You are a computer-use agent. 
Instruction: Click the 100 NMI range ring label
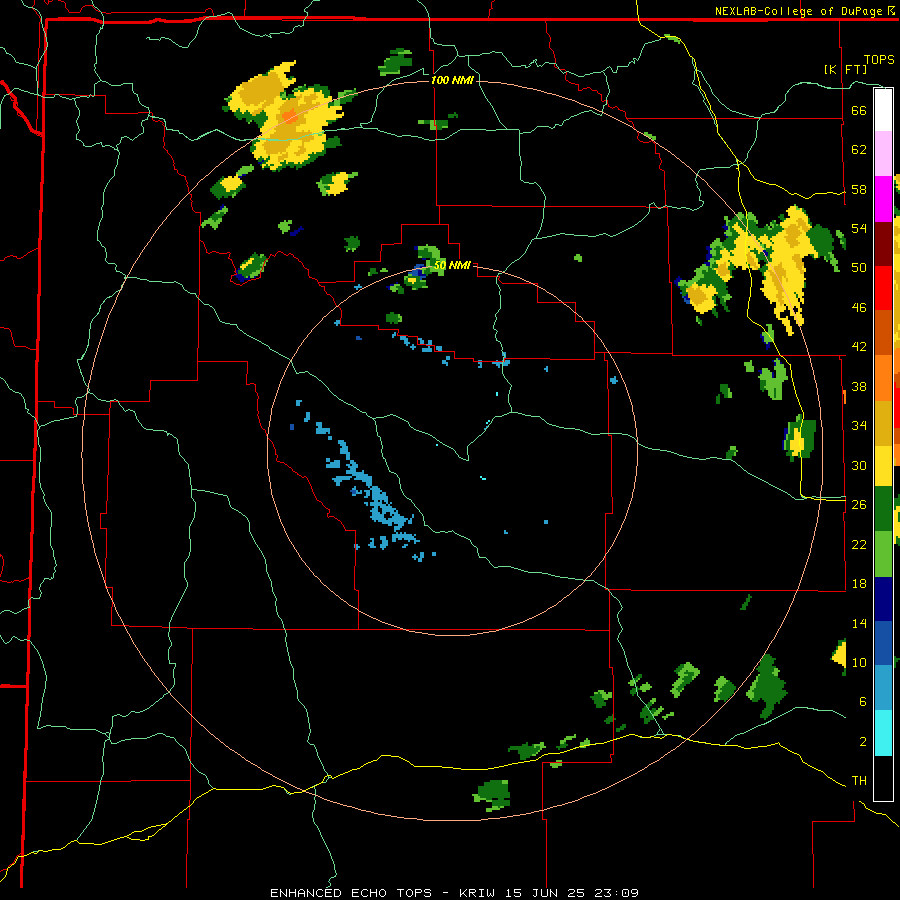[452, 80]
